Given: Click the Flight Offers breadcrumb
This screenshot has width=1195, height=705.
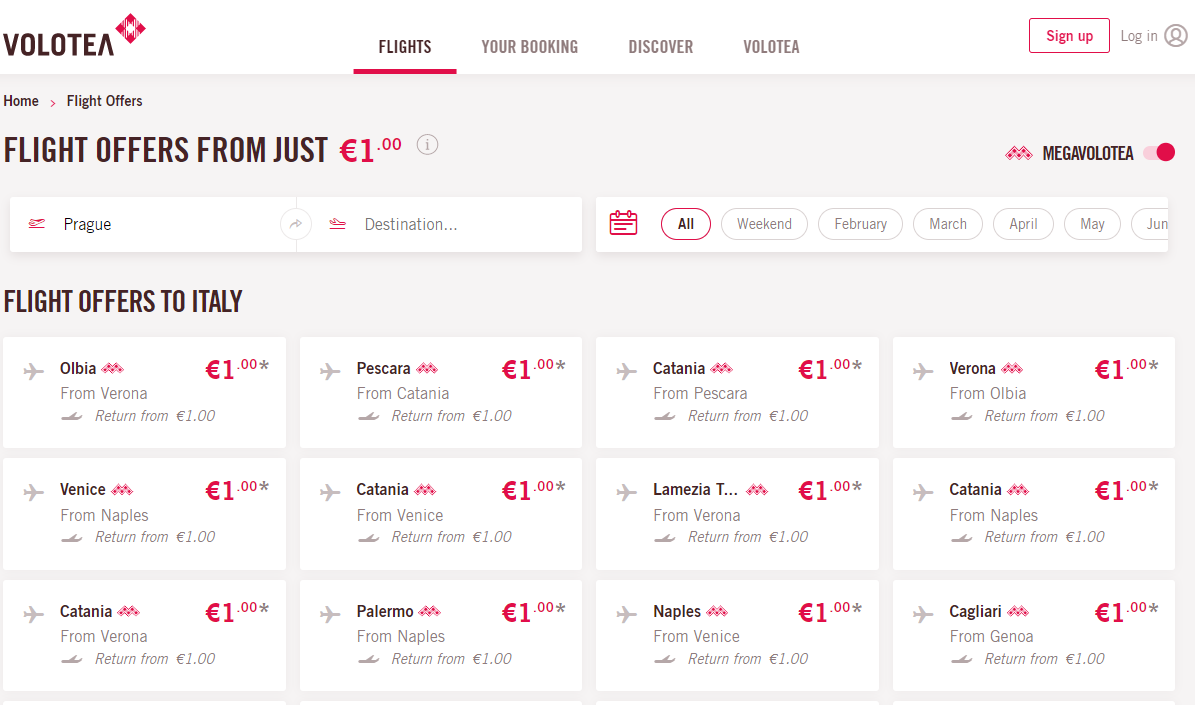Looking at the screenshot, I should (104, 101).
